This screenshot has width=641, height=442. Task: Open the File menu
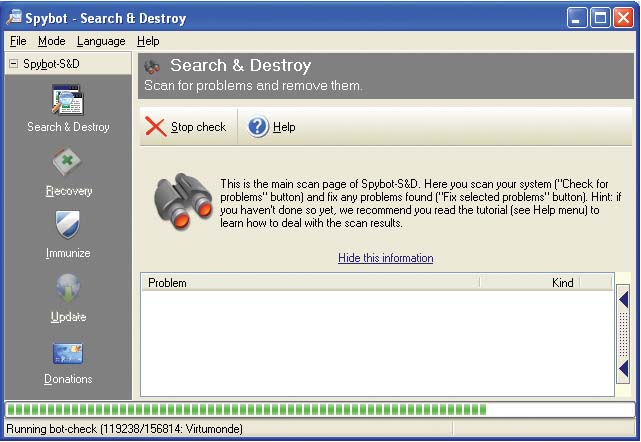(18, 41)
